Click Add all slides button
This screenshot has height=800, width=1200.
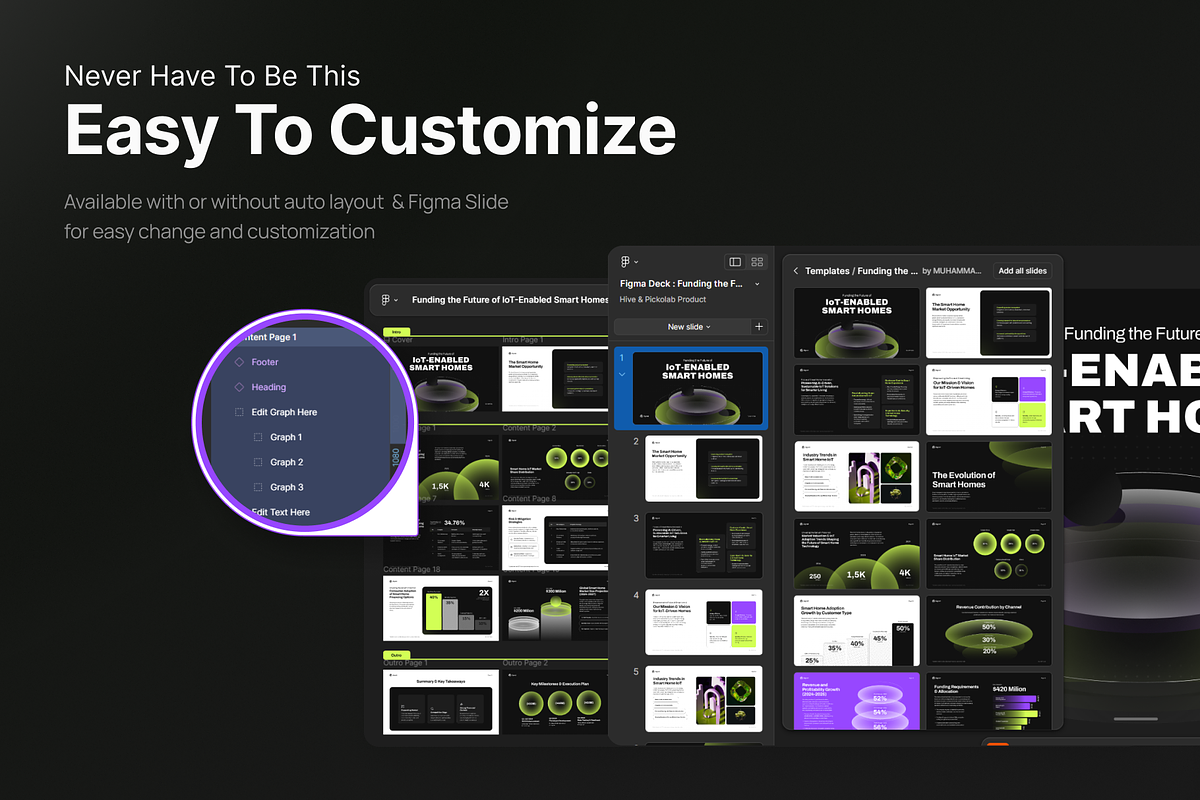pos(1022,271)
